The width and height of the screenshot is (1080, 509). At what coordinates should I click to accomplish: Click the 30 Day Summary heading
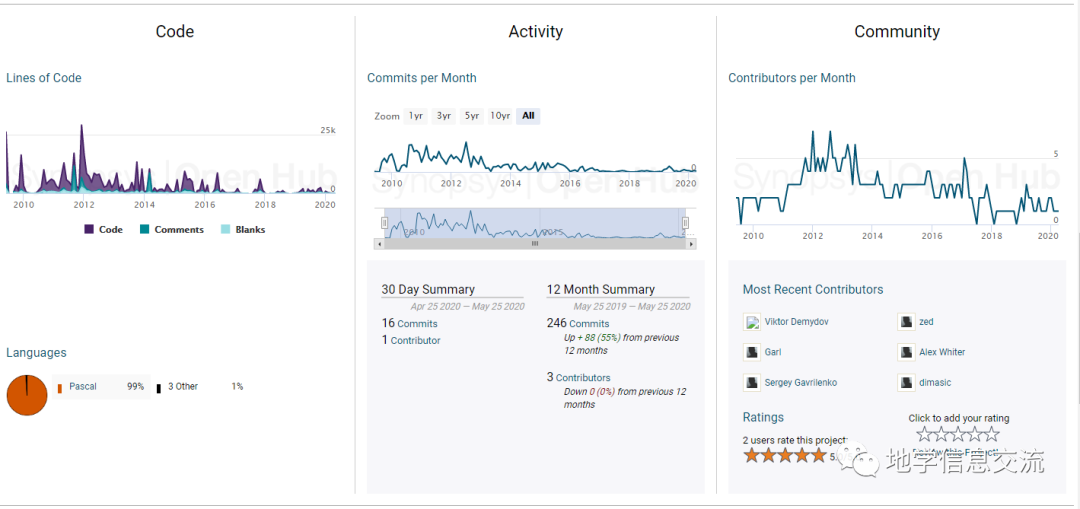(x=428, y=289)
